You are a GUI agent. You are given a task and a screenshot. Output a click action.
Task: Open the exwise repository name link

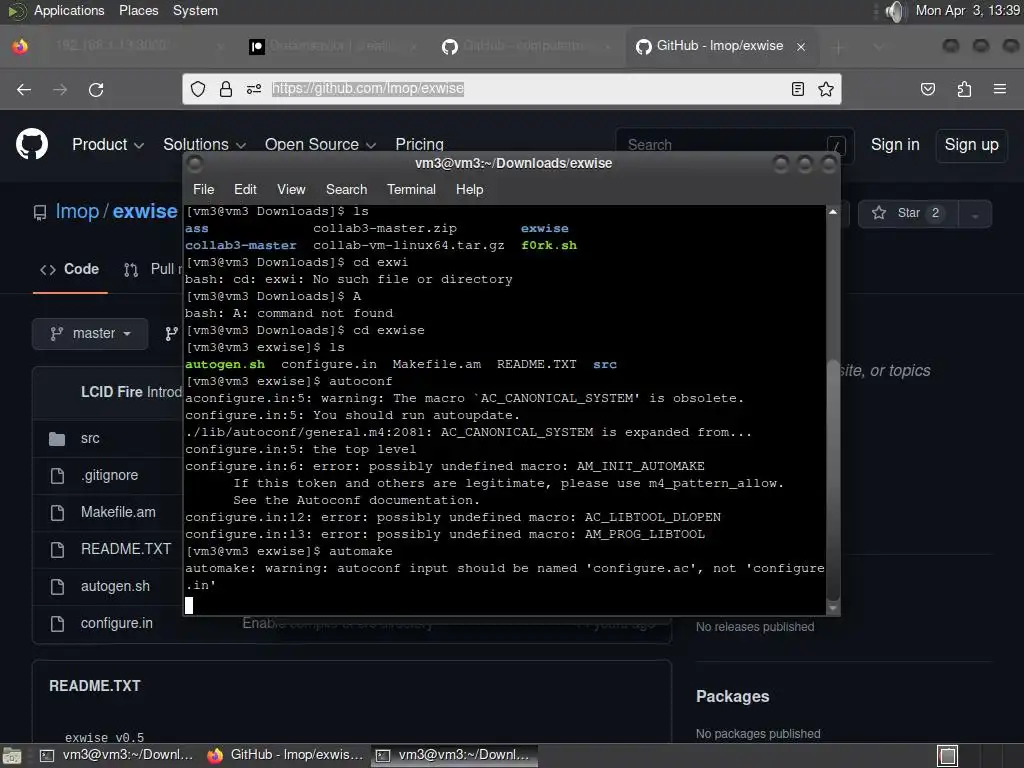[x=145, y=212]
